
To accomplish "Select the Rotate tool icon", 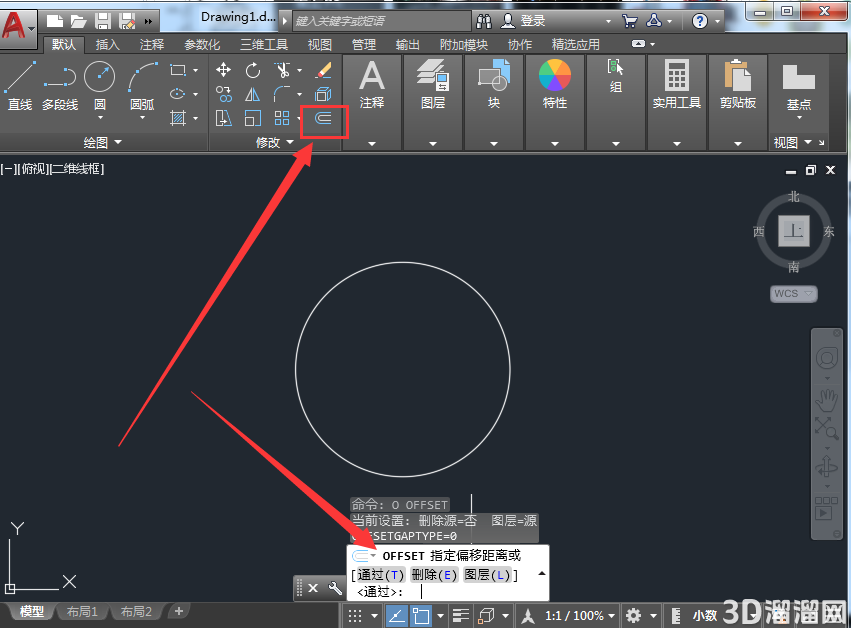I will pos(252,70).
